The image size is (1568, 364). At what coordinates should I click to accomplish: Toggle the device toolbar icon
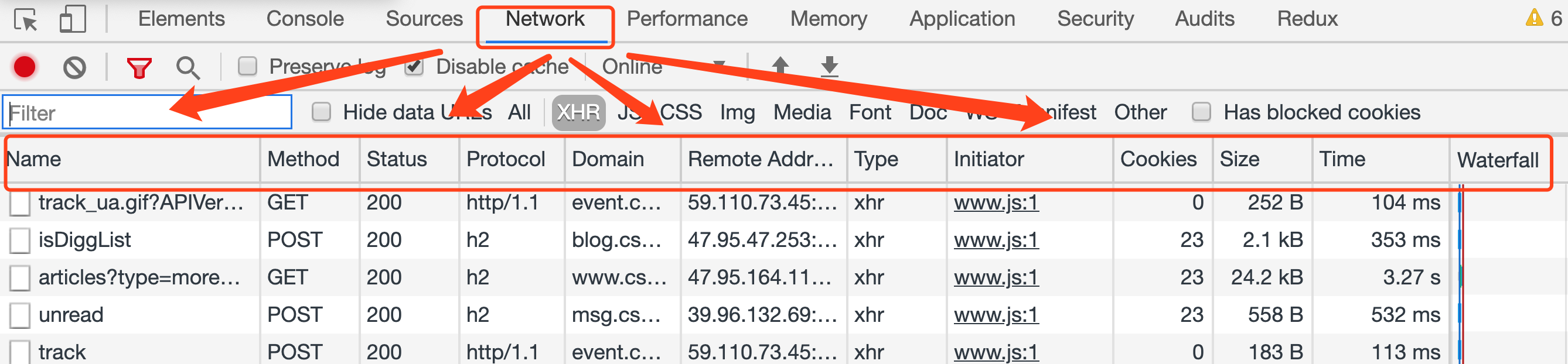coord(73,19)
